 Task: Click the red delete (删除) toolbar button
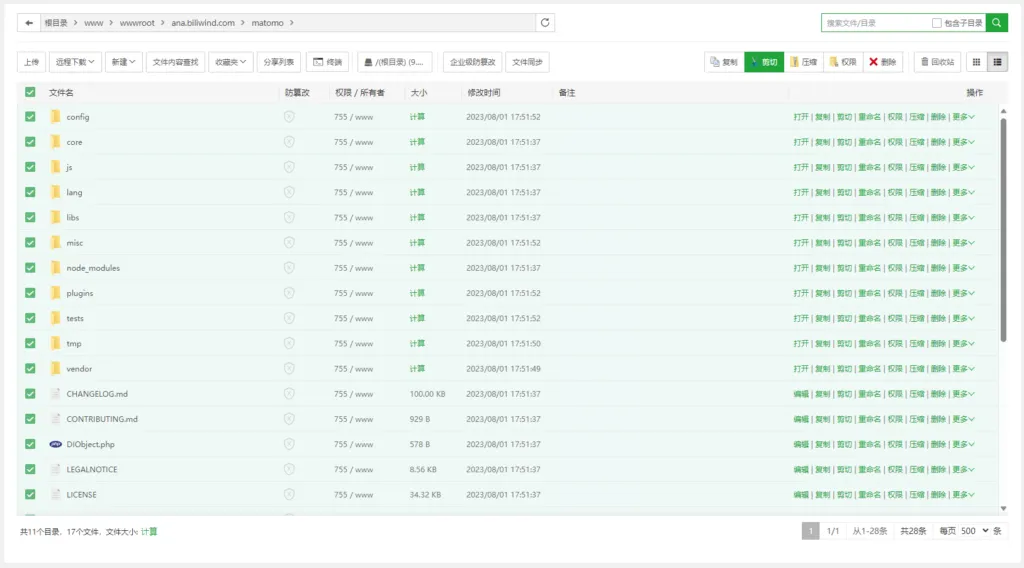[x=882, y=62]
